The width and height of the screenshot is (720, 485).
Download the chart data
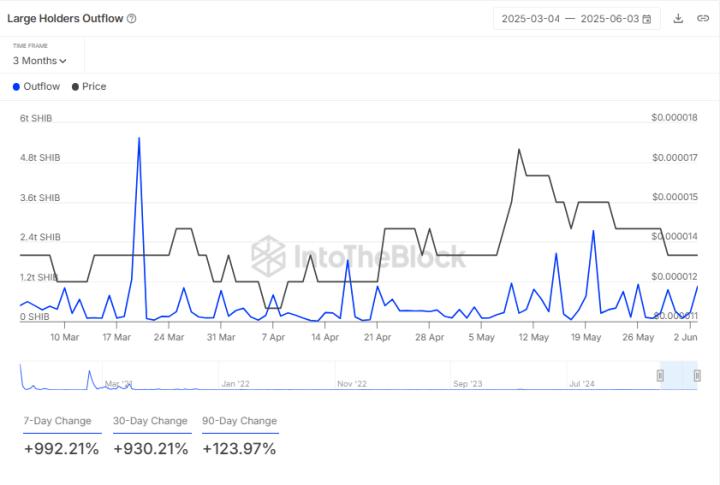[679, 18]
